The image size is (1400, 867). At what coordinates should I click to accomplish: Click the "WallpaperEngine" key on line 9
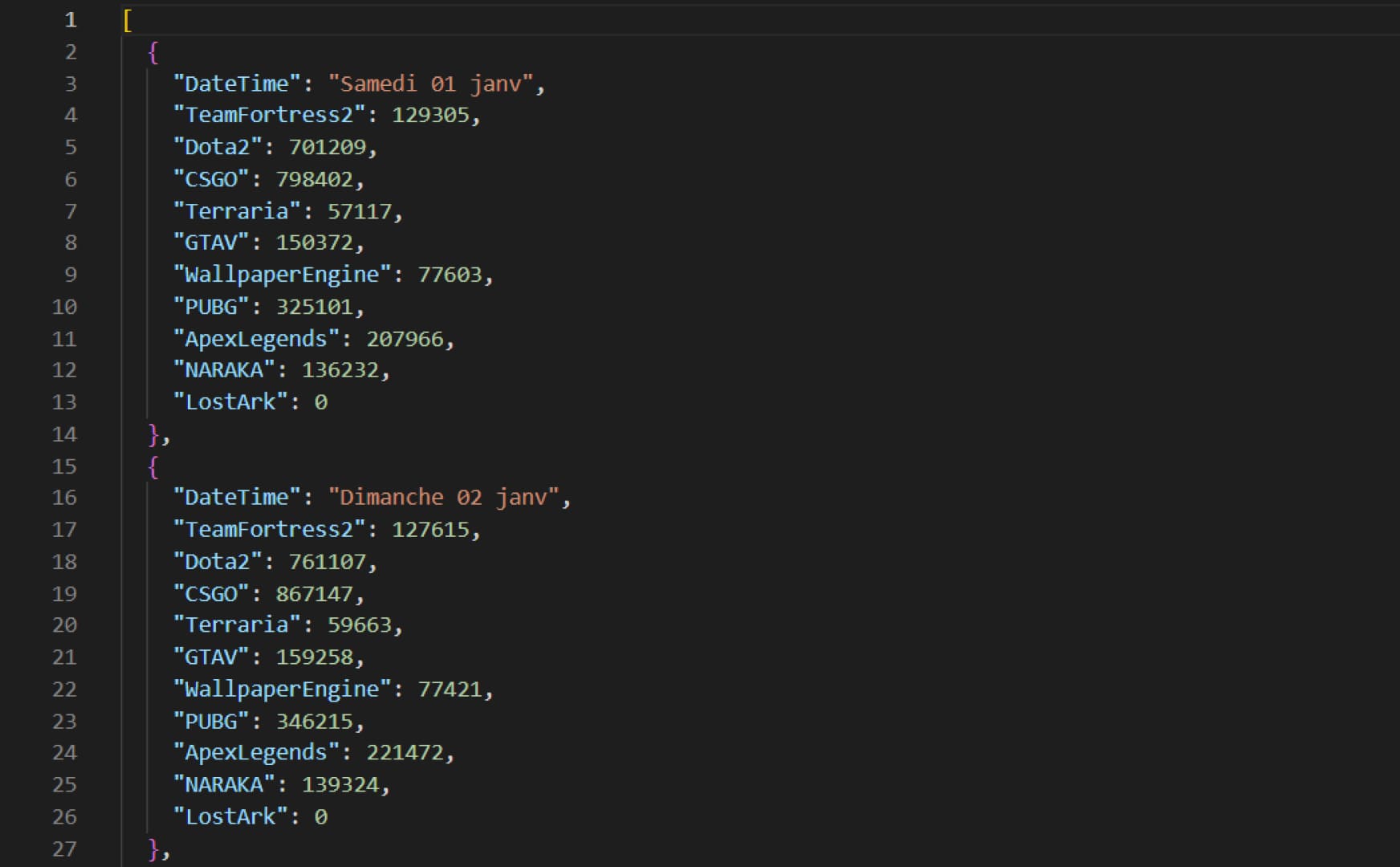tap(282, 275)
